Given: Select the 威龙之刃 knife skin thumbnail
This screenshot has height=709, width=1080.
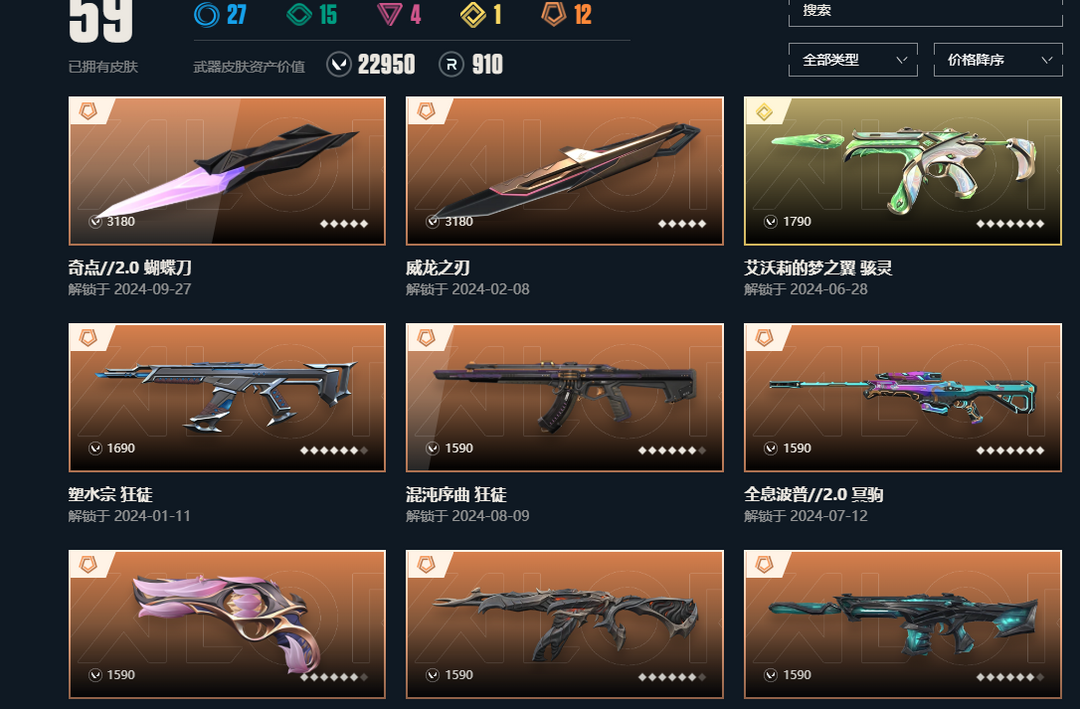Looking at the screenshot, I should [565, 171].
